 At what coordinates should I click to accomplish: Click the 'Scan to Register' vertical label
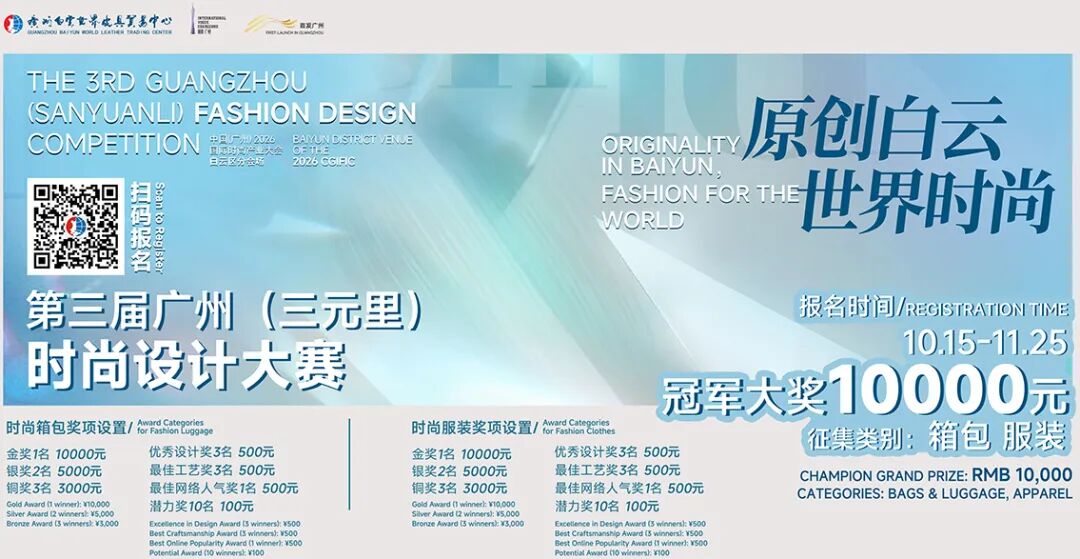(160, 227)
